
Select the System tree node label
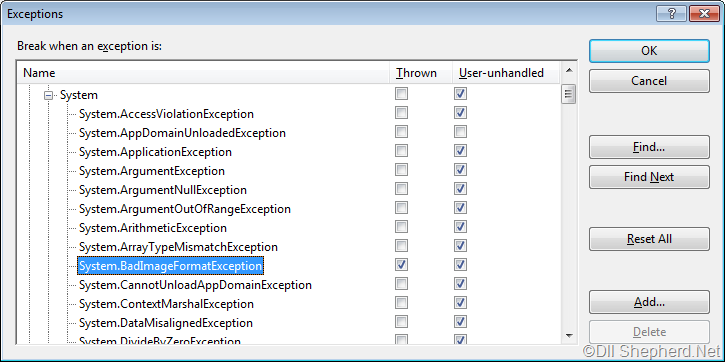coord(79,95)
